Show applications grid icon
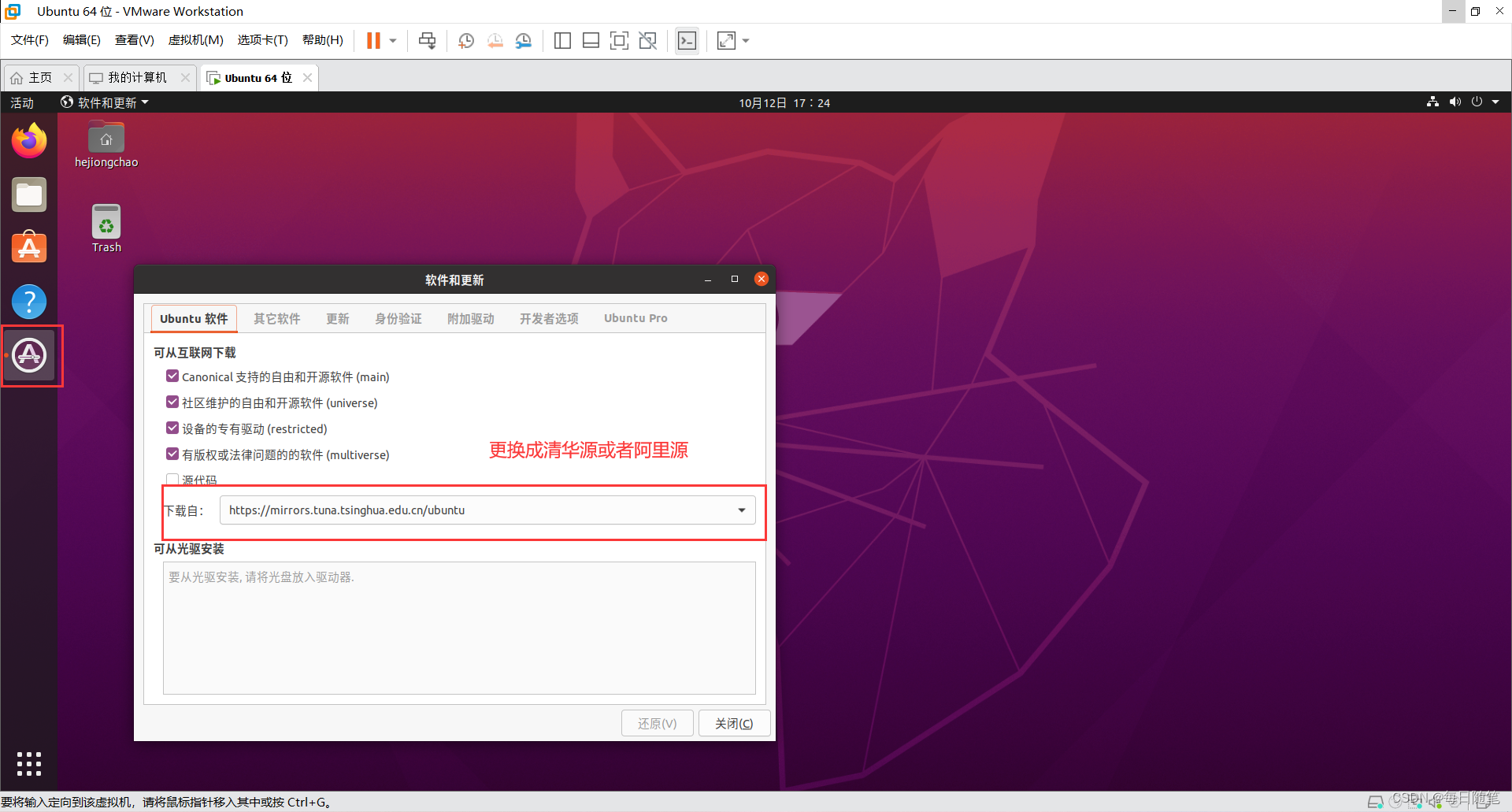The width and height of the screenshot is (1512, 812). 29,763
